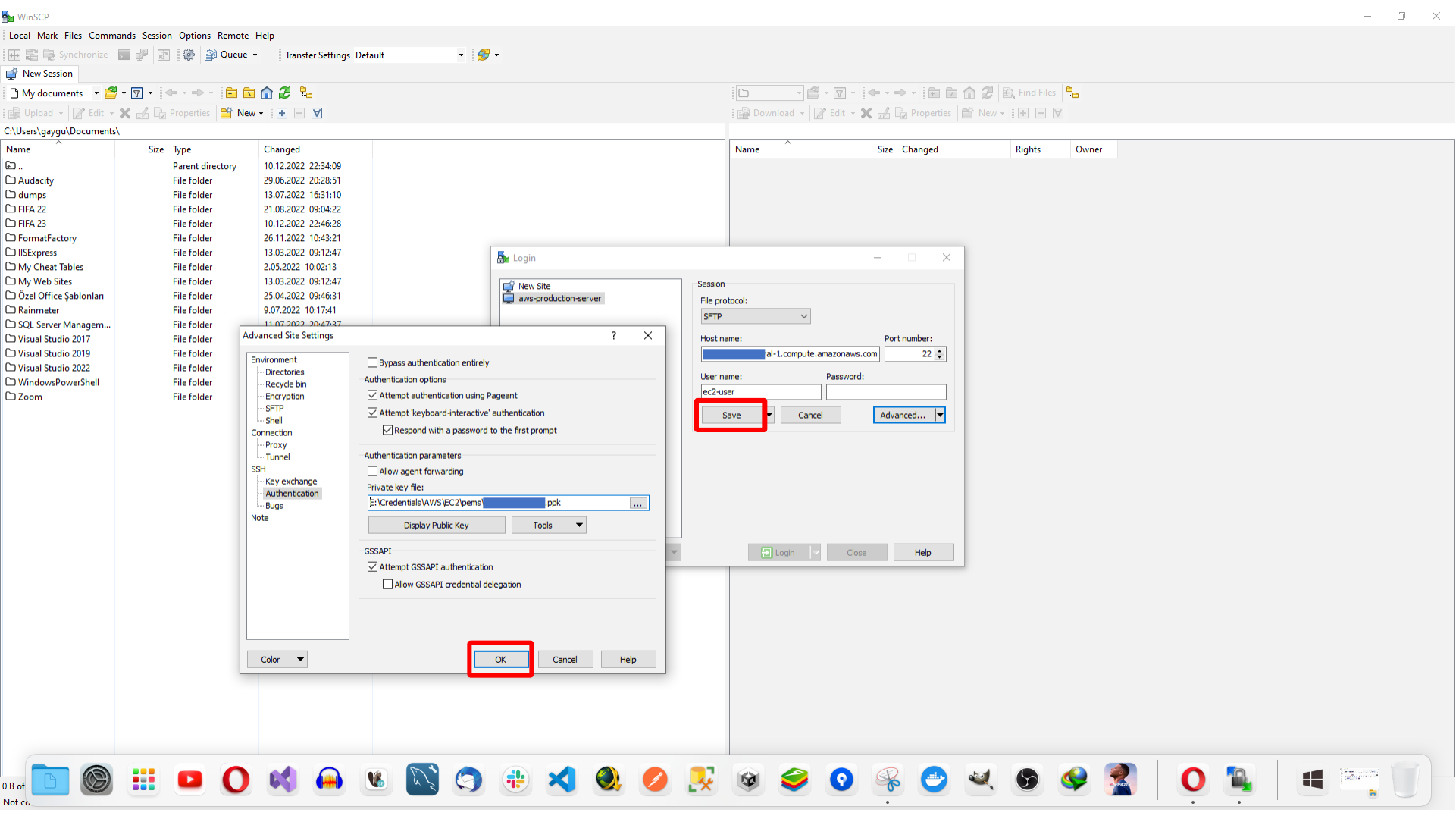The image size is (1456, 819).
Task: Click the colored session icon after Transfer Settings
Action: click(483, 55)
